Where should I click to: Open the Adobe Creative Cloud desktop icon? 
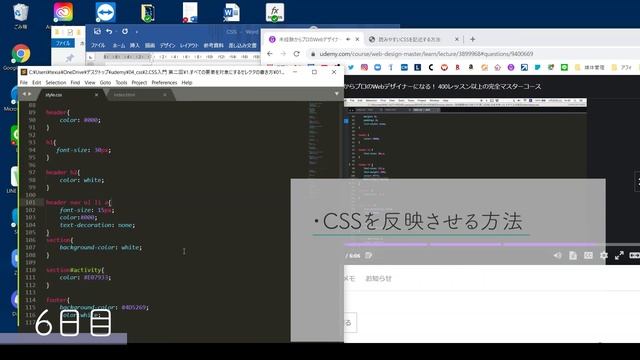click(63, 13)
